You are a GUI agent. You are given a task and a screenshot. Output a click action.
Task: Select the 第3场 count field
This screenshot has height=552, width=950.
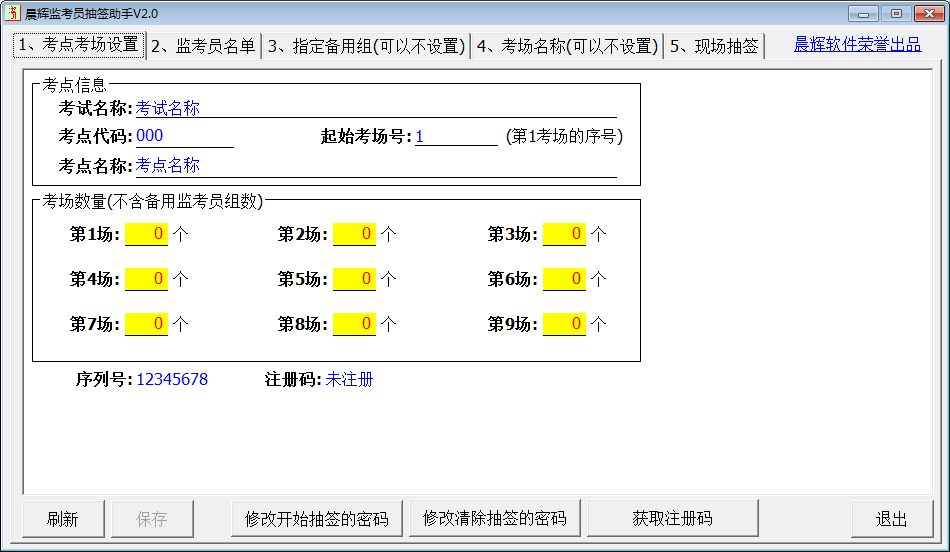[564, 234]
